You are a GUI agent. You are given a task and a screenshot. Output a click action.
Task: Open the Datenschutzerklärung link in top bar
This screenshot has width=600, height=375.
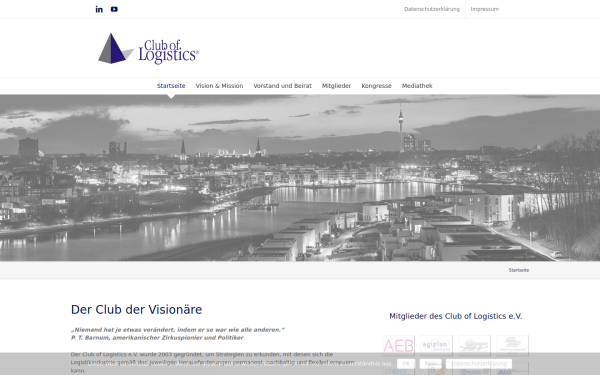point(432,9)
